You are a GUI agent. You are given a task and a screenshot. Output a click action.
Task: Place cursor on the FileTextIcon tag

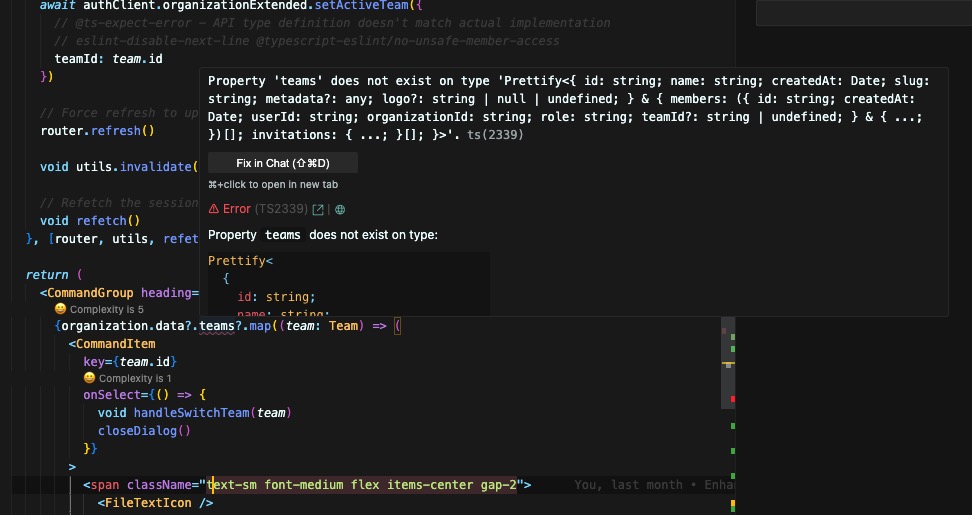click(156, 503)
